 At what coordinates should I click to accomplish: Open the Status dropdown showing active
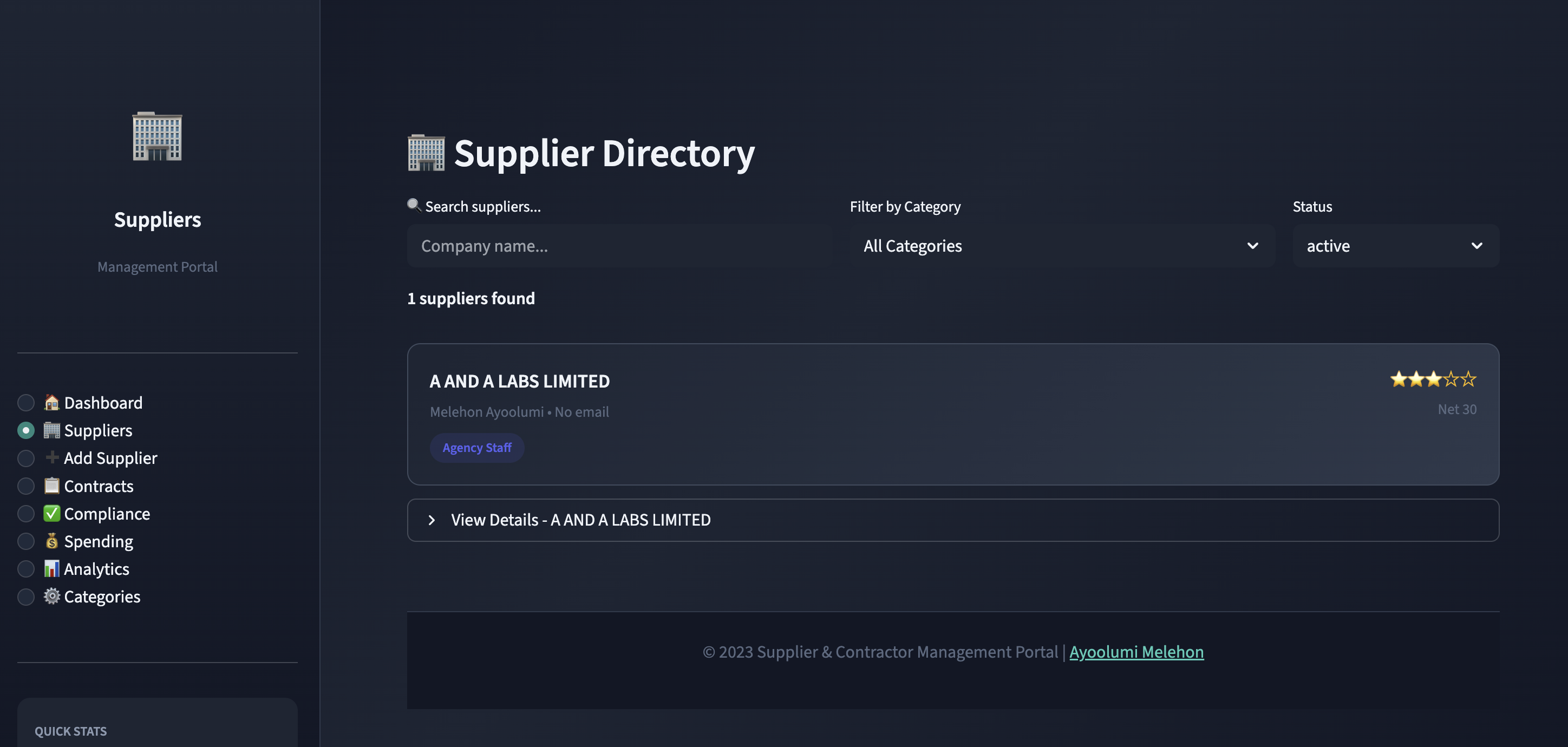tap(1396, 246)
